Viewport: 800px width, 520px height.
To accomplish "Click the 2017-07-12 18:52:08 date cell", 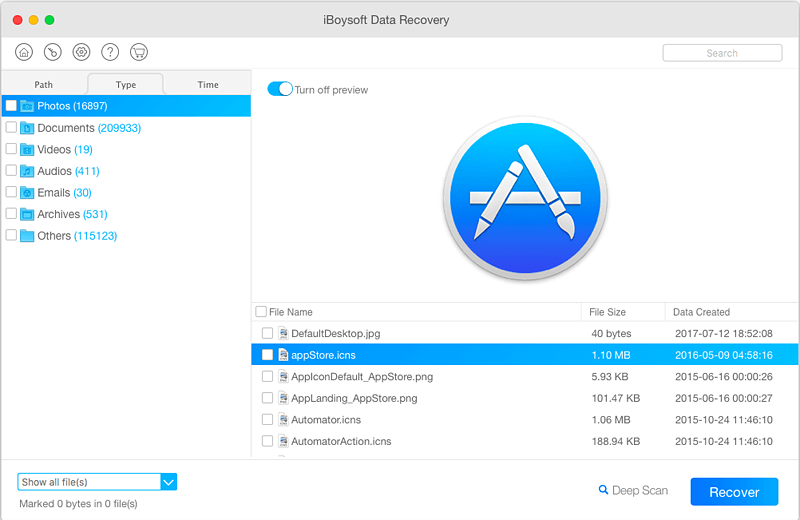I will point(723,334).
